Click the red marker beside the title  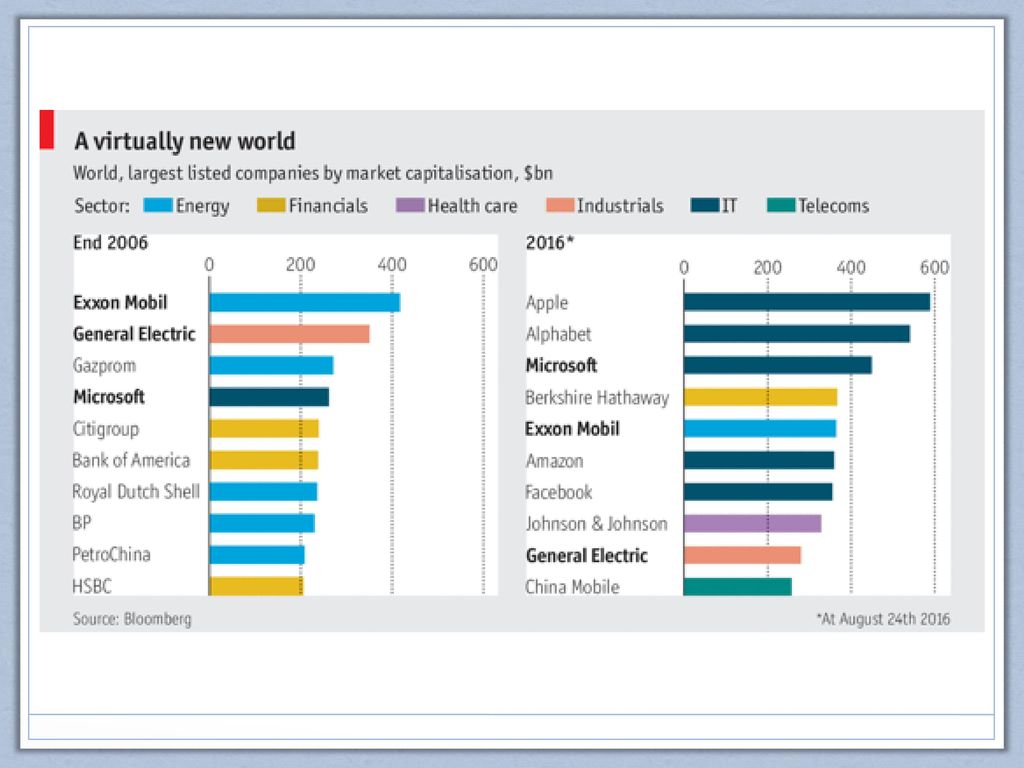(47, 129)
